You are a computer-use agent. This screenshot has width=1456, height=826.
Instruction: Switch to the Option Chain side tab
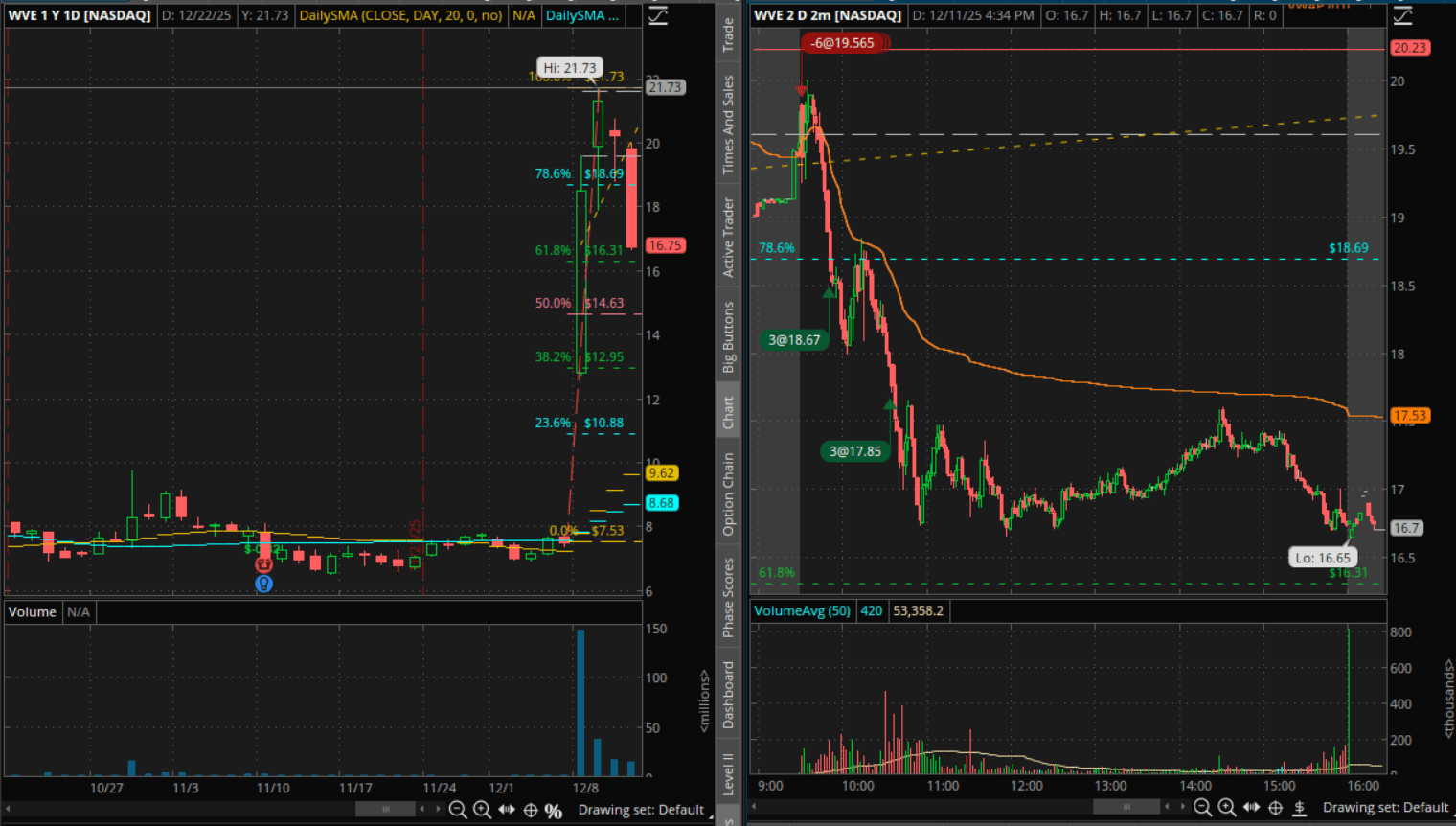[x=728, y=494]
